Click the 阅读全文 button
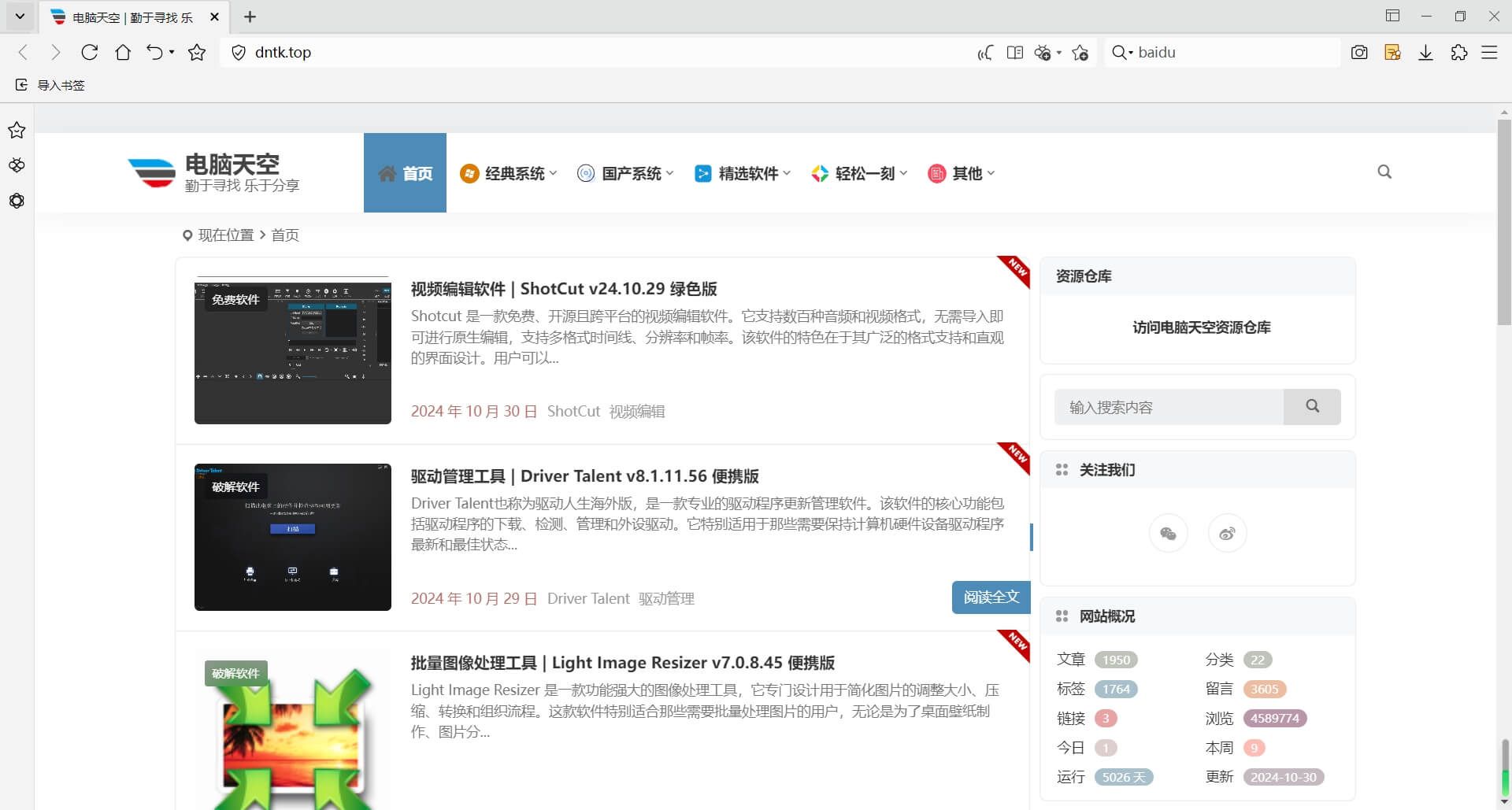Viewport: 1512px width, 810px height. [x=991, y=597]
